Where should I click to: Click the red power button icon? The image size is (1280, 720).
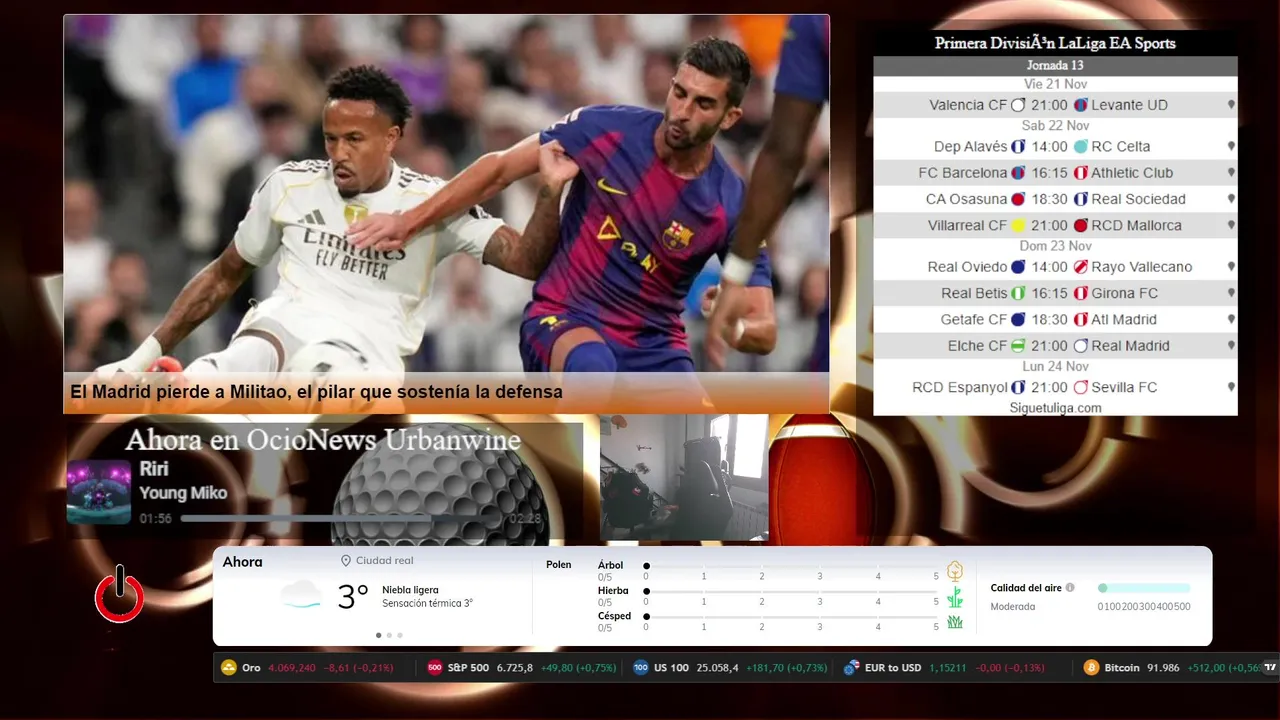(119, 594)
